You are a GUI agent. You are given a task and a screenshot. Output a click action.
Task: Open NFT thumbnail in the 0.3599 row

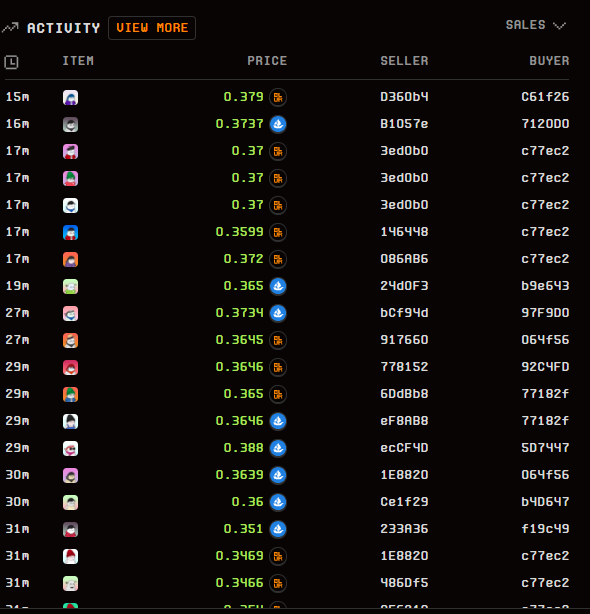coord(70,232)
